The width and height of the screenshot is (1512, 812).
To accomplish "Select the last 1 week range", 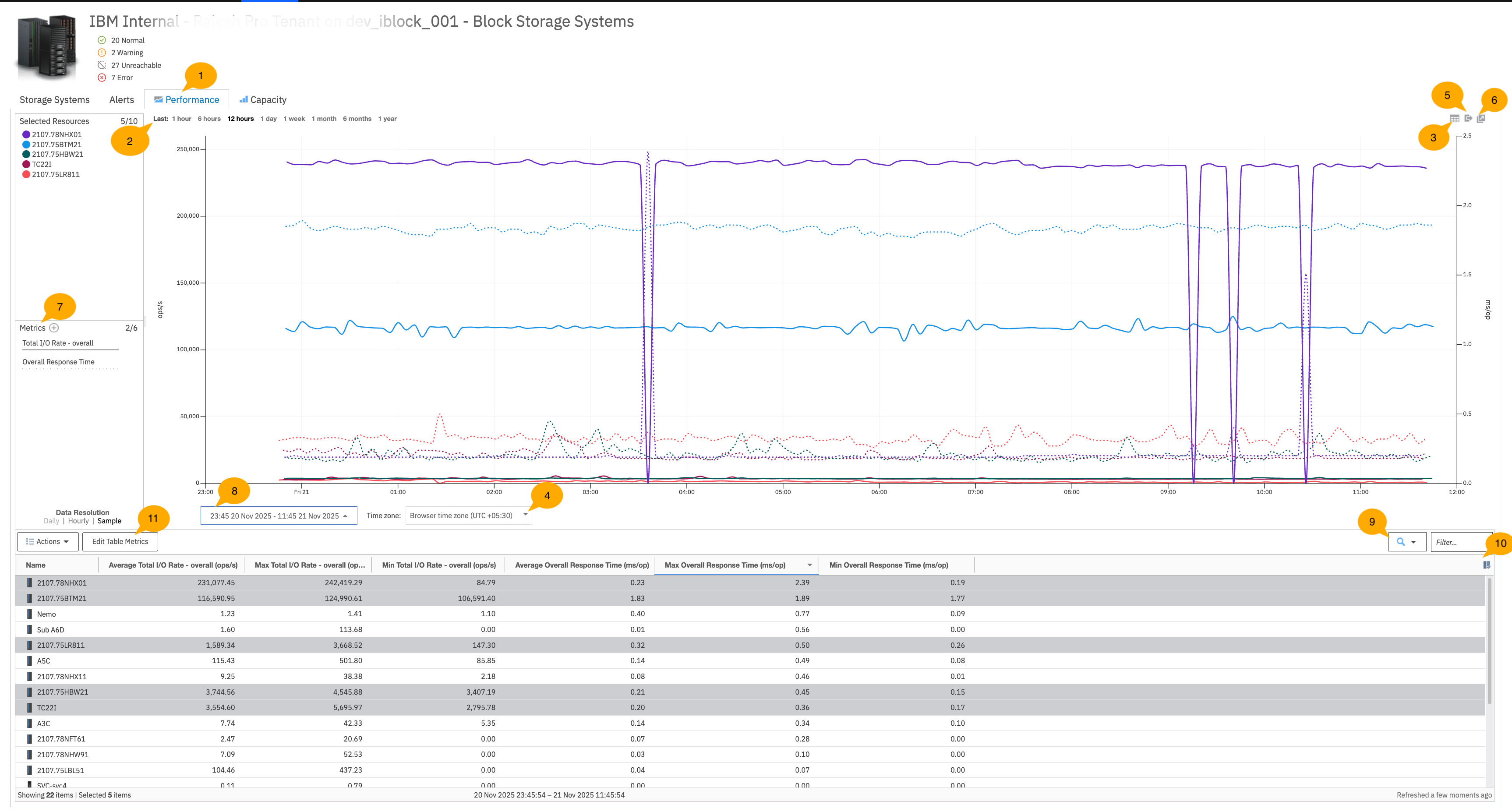I will coord(294,119).
